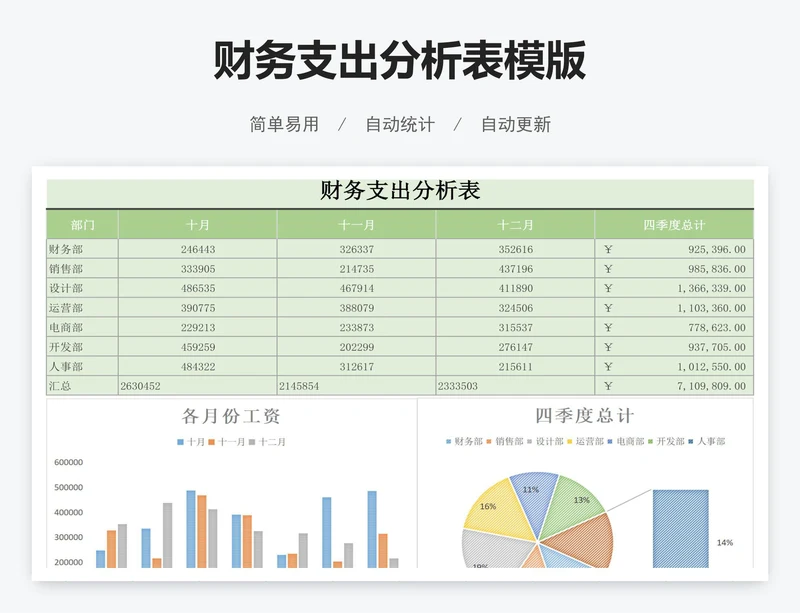The width and height of the screenshot is (800, 613).
Task: Click the 运营部 row label in table
Action: click(x=66, y=308)
